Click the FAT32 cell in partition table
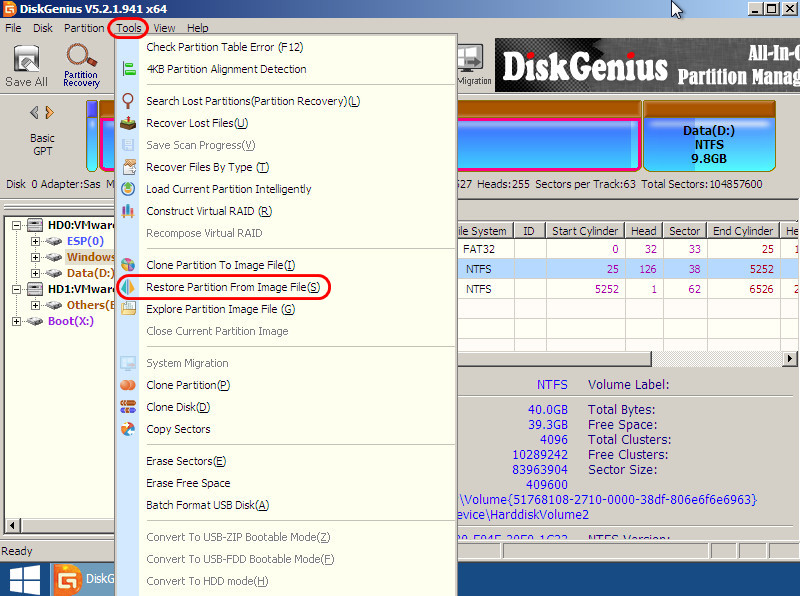The width and height of the screenshot is (800, 596). (479, 249)
